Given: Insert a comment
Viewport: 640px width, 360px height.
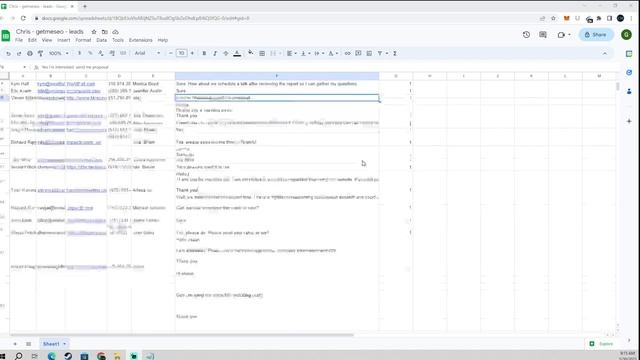Looking at the screenshot, I should tap(358, 53).
